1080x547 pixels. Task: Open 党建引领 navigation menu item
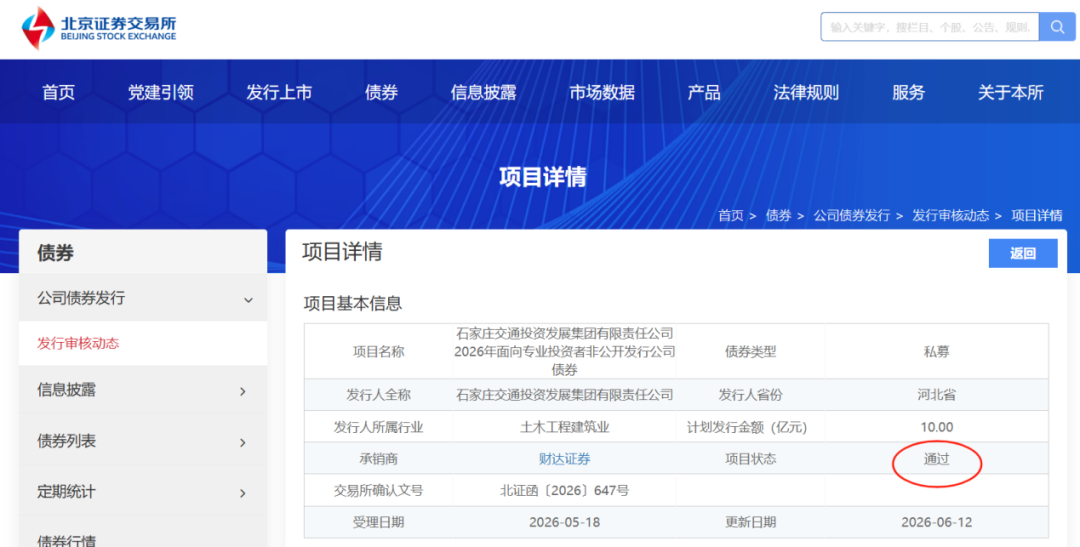coord(160,92)
